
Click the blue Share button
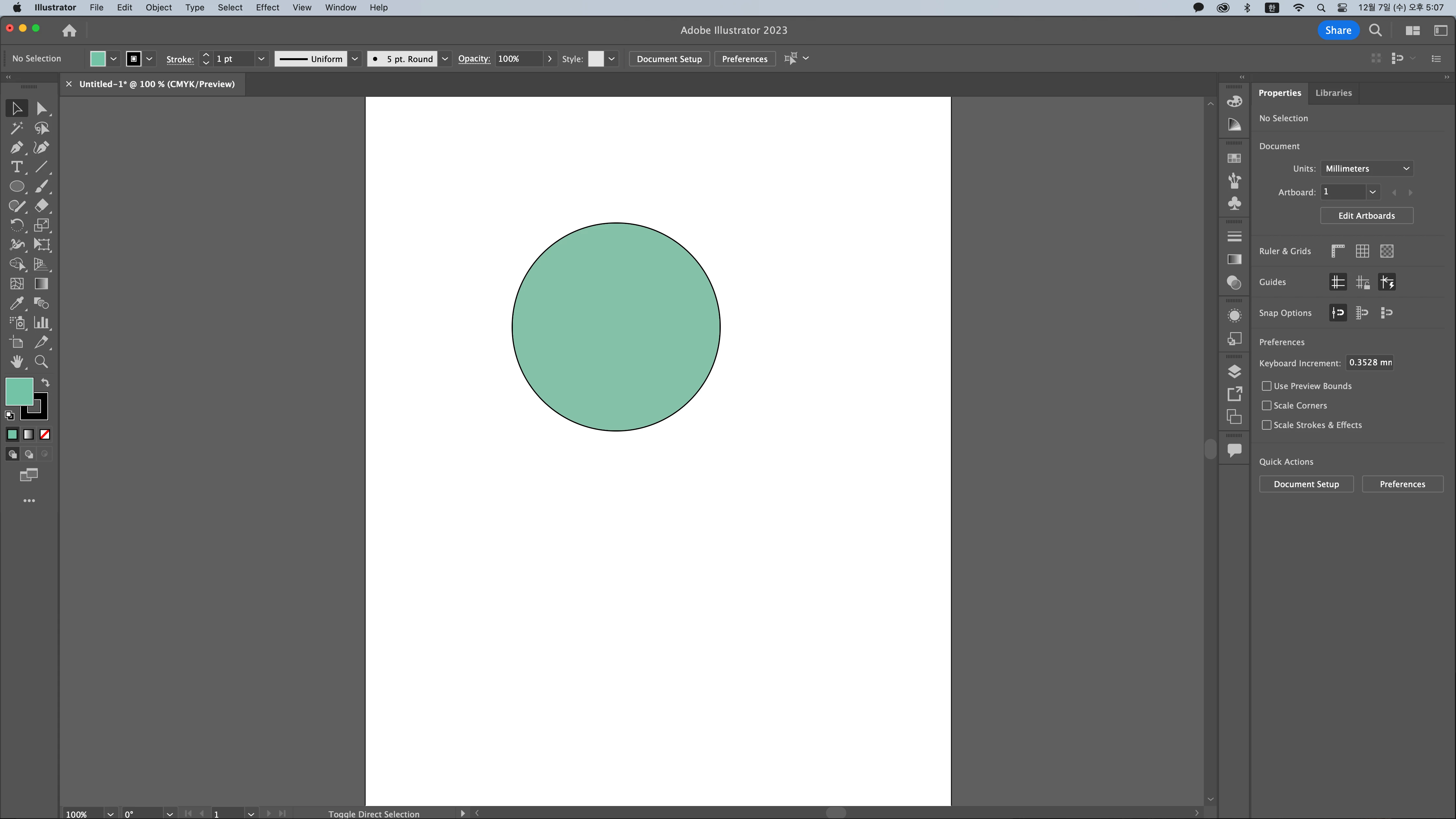(1338, 31)
